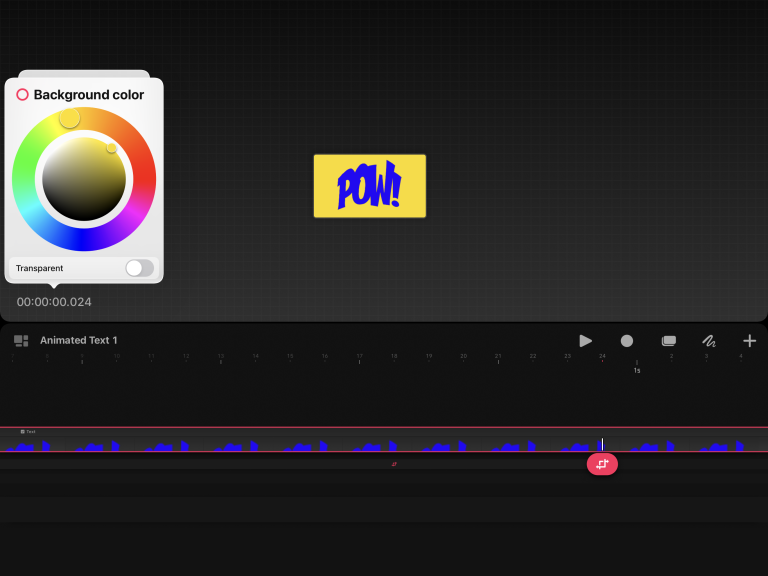
Task: Click frame 17 on the timeline ruler
Action: 360,358
